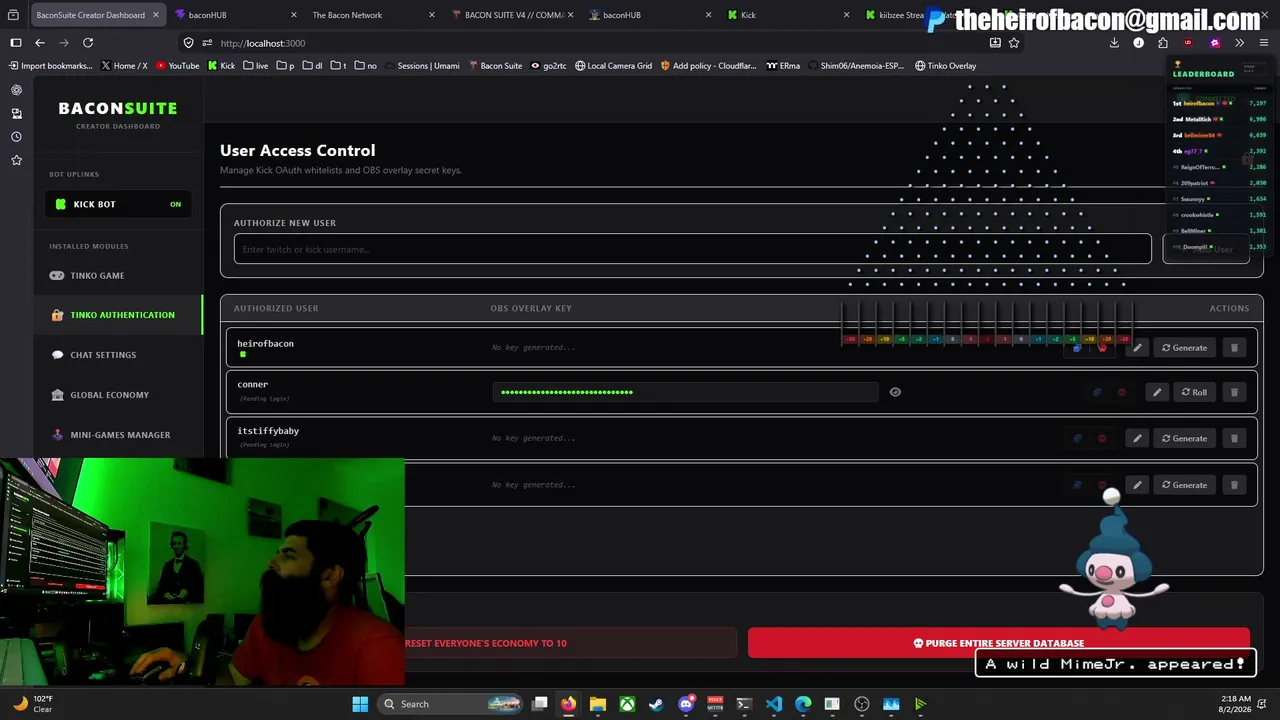This screenshot has height=720, width=1280.
Task: Edit conner user with pencil icon
Action: pos(1157,392)
